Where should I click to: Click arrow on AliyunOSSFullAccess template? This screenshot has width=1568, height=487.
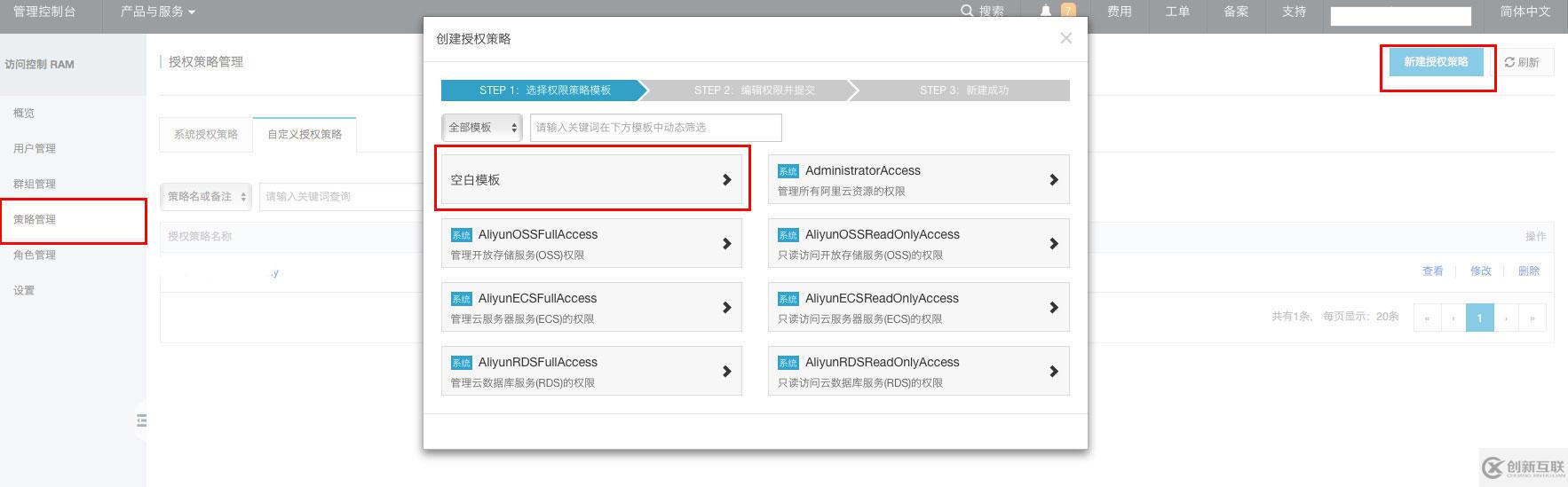[x=726, y=244]
